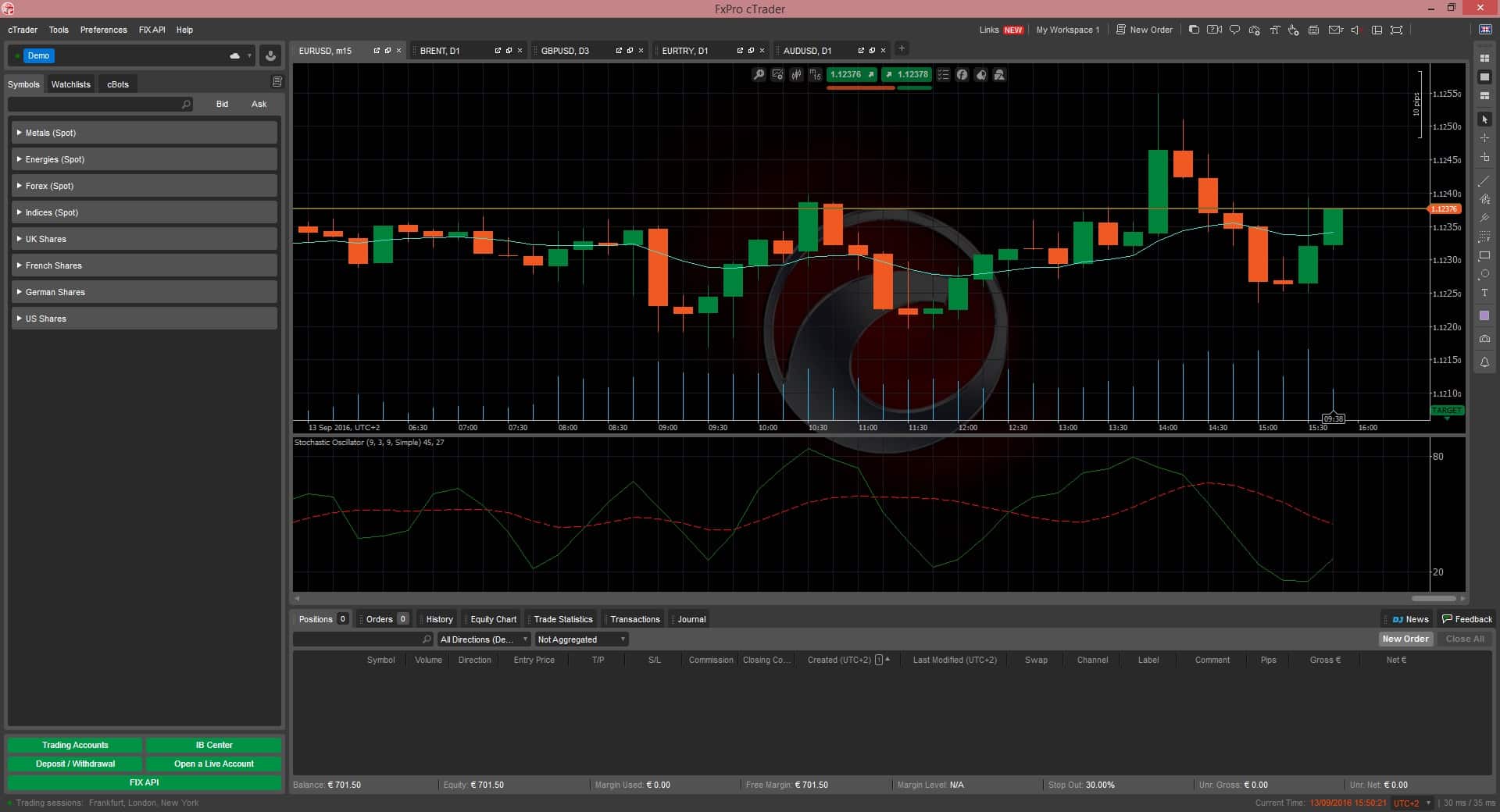Image resolution: width=1500 pixels, height=812 pixels.
Task: Change language via UK flag icon
Action: [x=1484, y=30]
